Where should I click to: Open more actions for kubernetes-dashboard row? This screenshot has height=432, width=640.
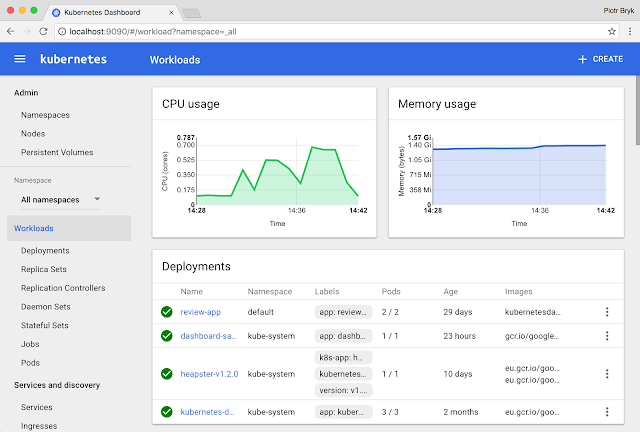coord(606,412)
